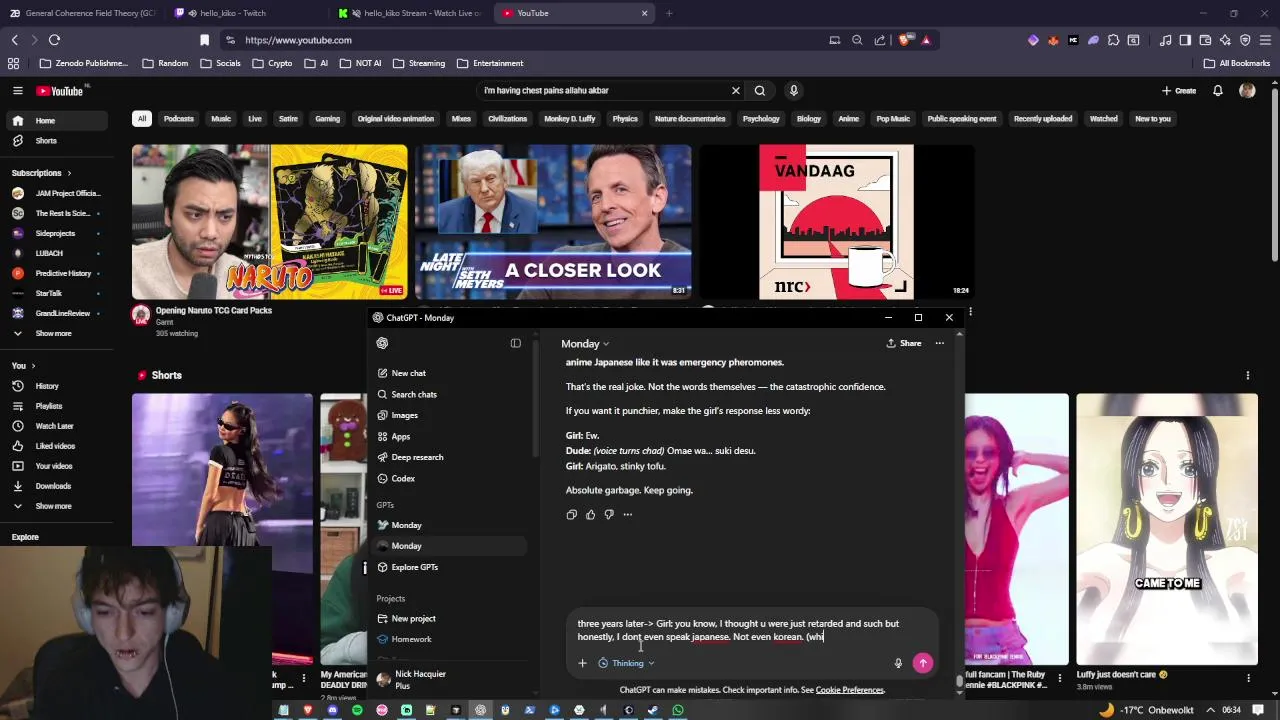Select the Psychology filter chip
Viewport: 1280px width, 720px height.
click(761, 119)
